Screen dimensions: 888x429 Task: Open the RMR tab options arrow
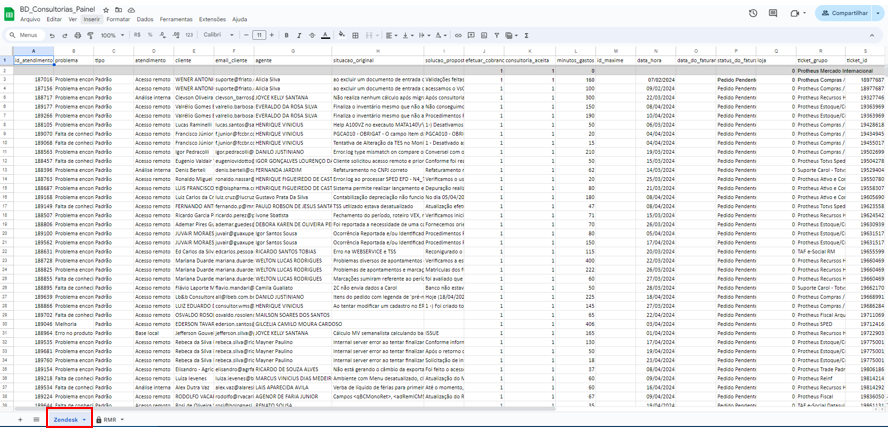click(122, 419)
